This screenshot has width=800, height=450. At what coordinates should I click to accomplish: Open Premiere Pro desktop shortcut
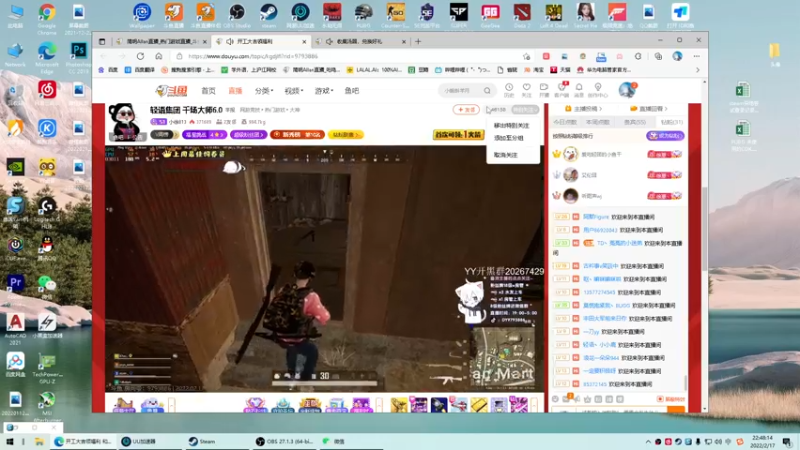[15, 286]
